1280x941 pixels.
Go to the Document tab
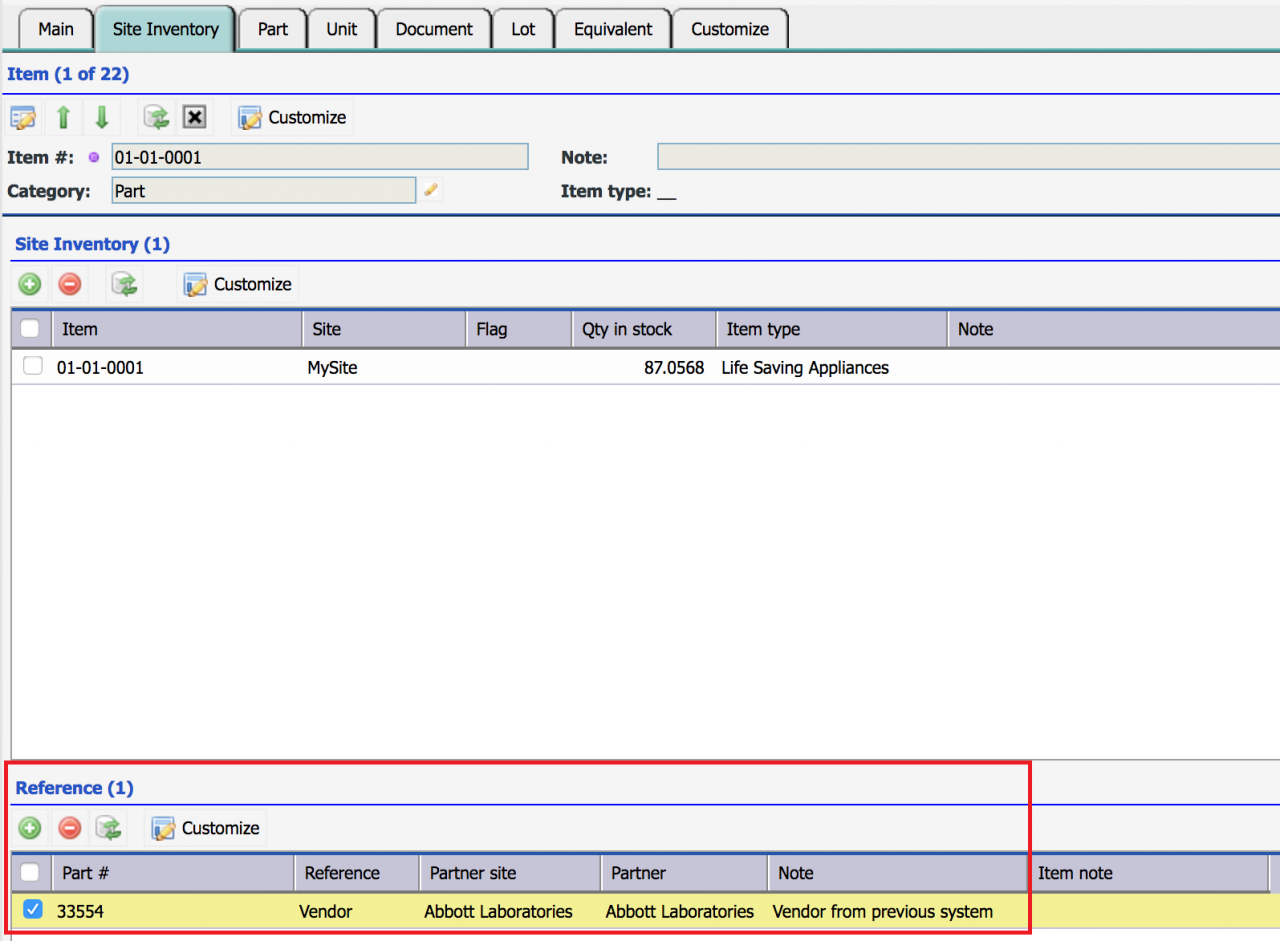click(434, 29)
